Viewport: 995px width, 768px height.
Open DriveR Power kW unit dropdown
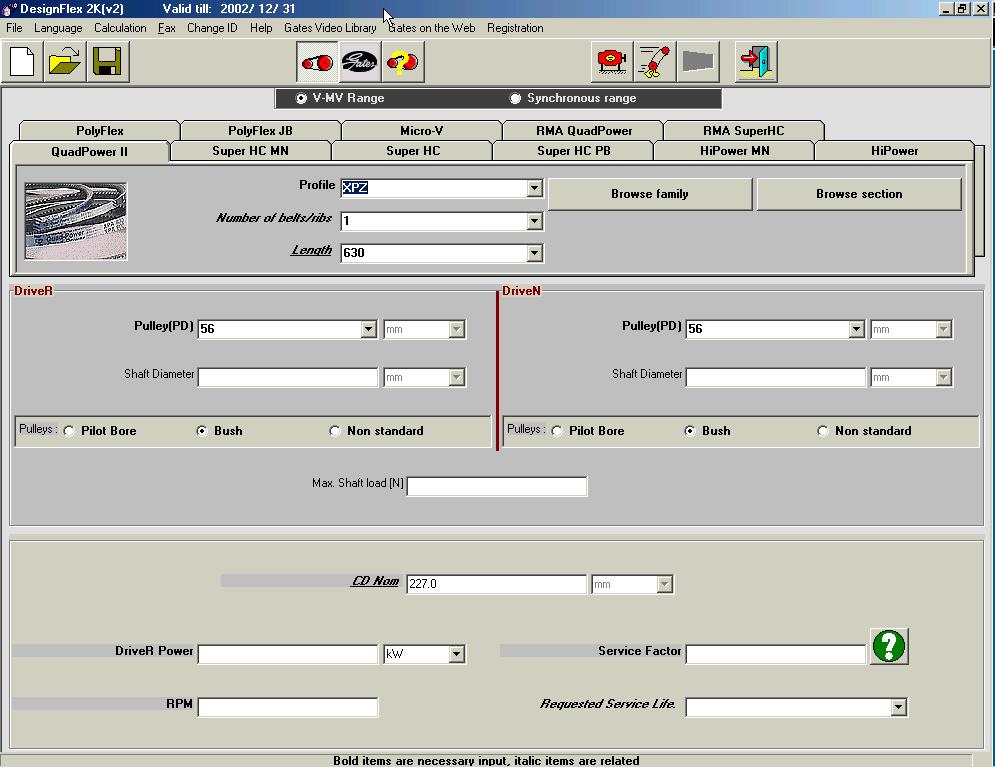pos(456,654)
